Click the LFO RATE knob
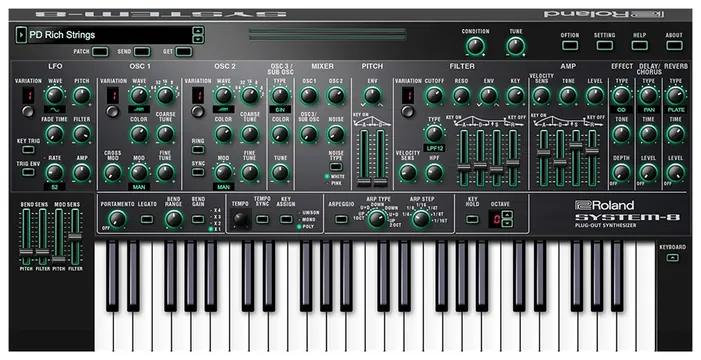Image resolution: width=701 pixels, height=360 pixels. tap(55, 172)
